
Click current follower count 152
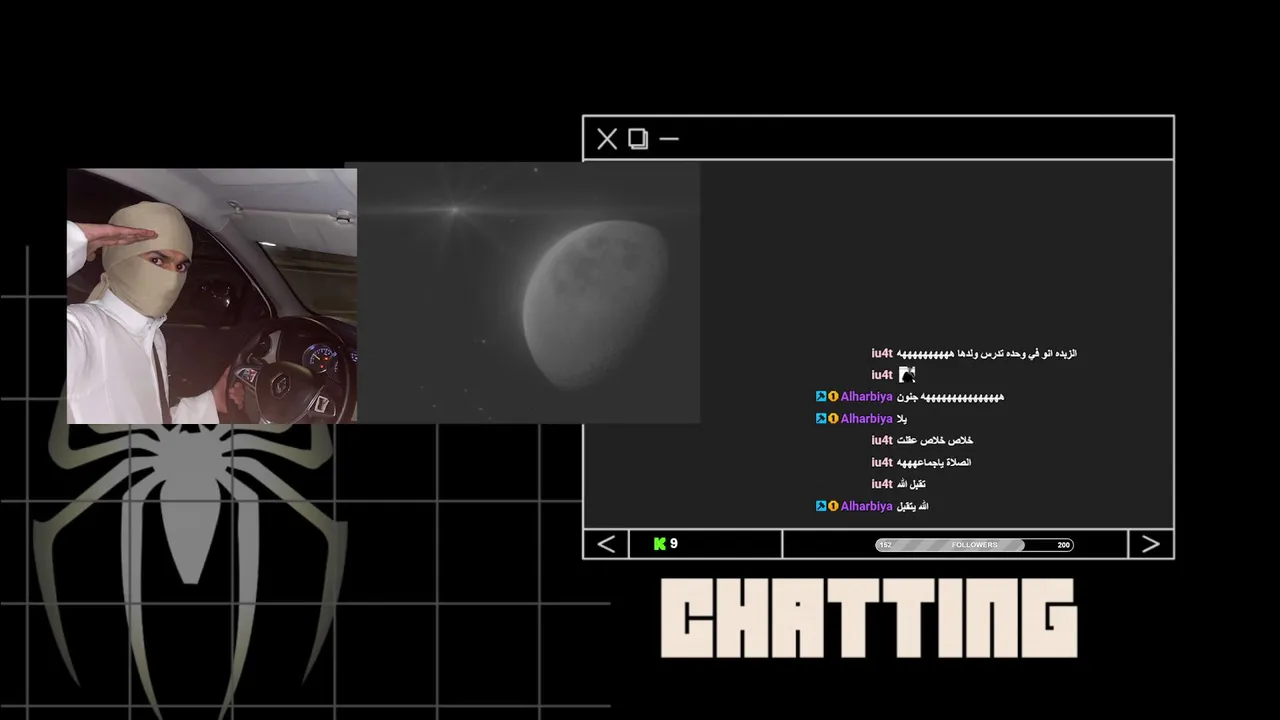pos(885,545)
